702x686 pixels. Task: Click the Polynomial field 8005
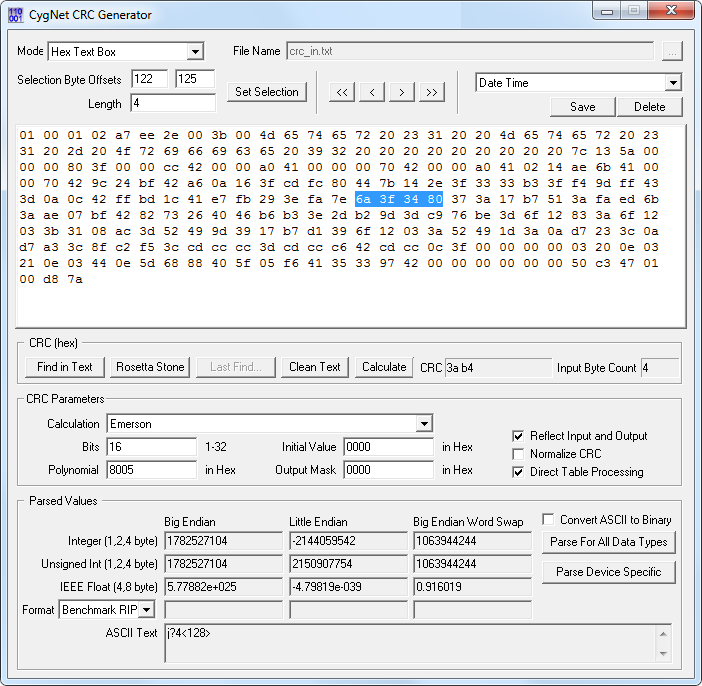(x=151, y=470)
